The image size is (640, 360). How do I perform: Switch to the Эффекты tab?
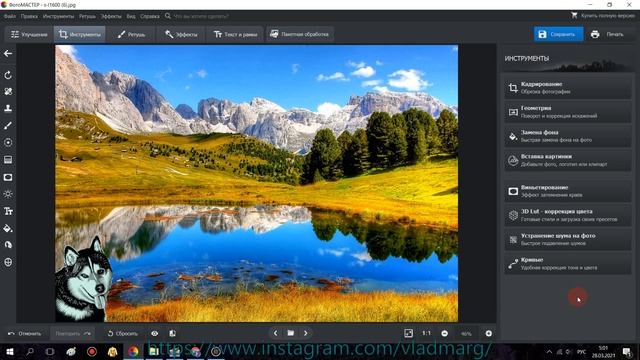181,34
